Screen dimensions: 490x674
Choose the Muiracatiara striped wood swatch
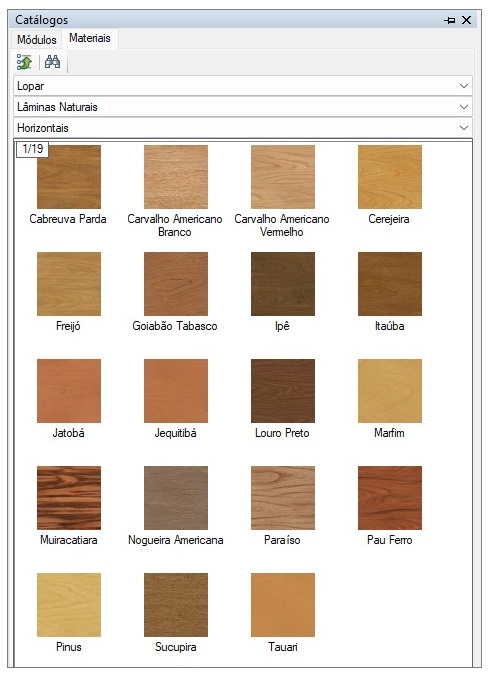69,498
